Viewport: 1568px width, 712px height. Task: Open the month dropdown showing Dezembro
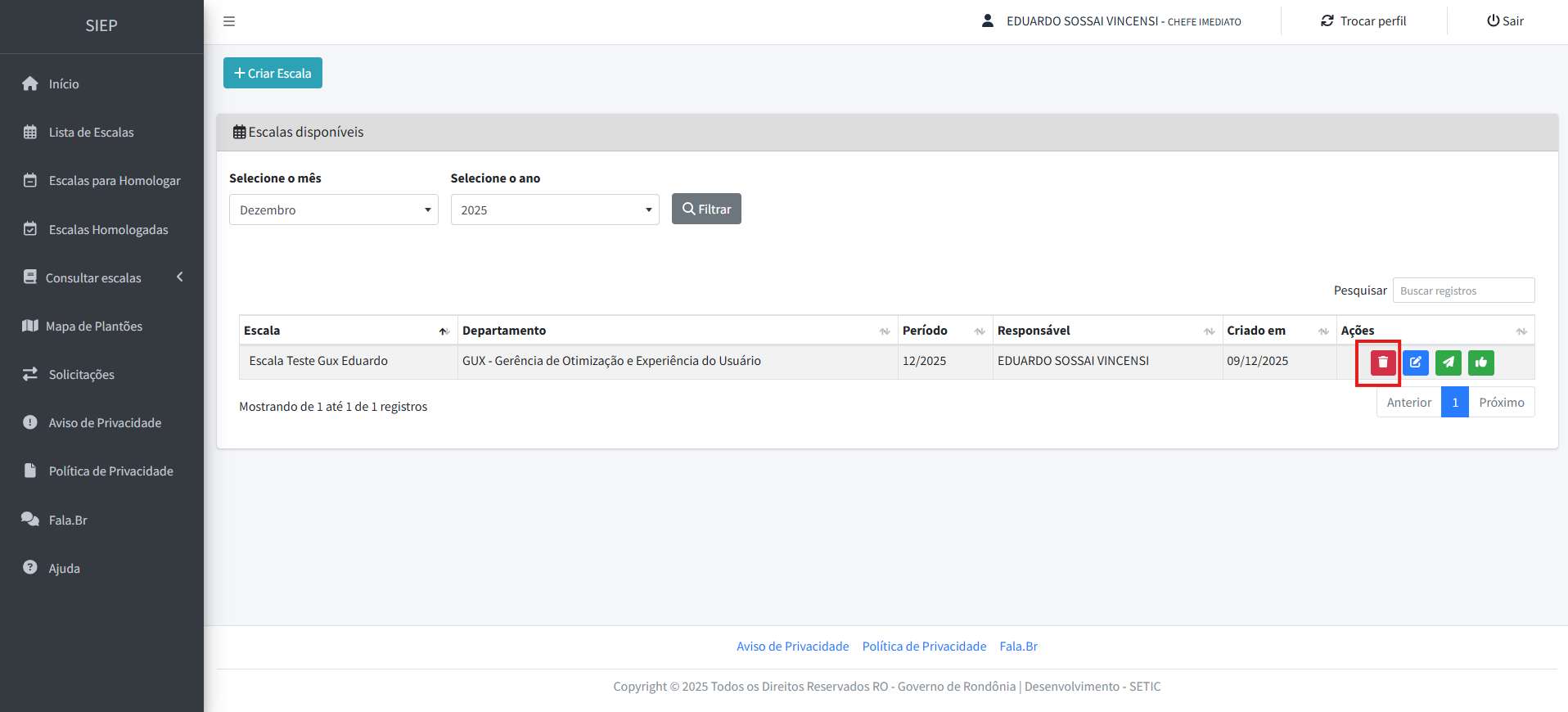coord(333,210)
